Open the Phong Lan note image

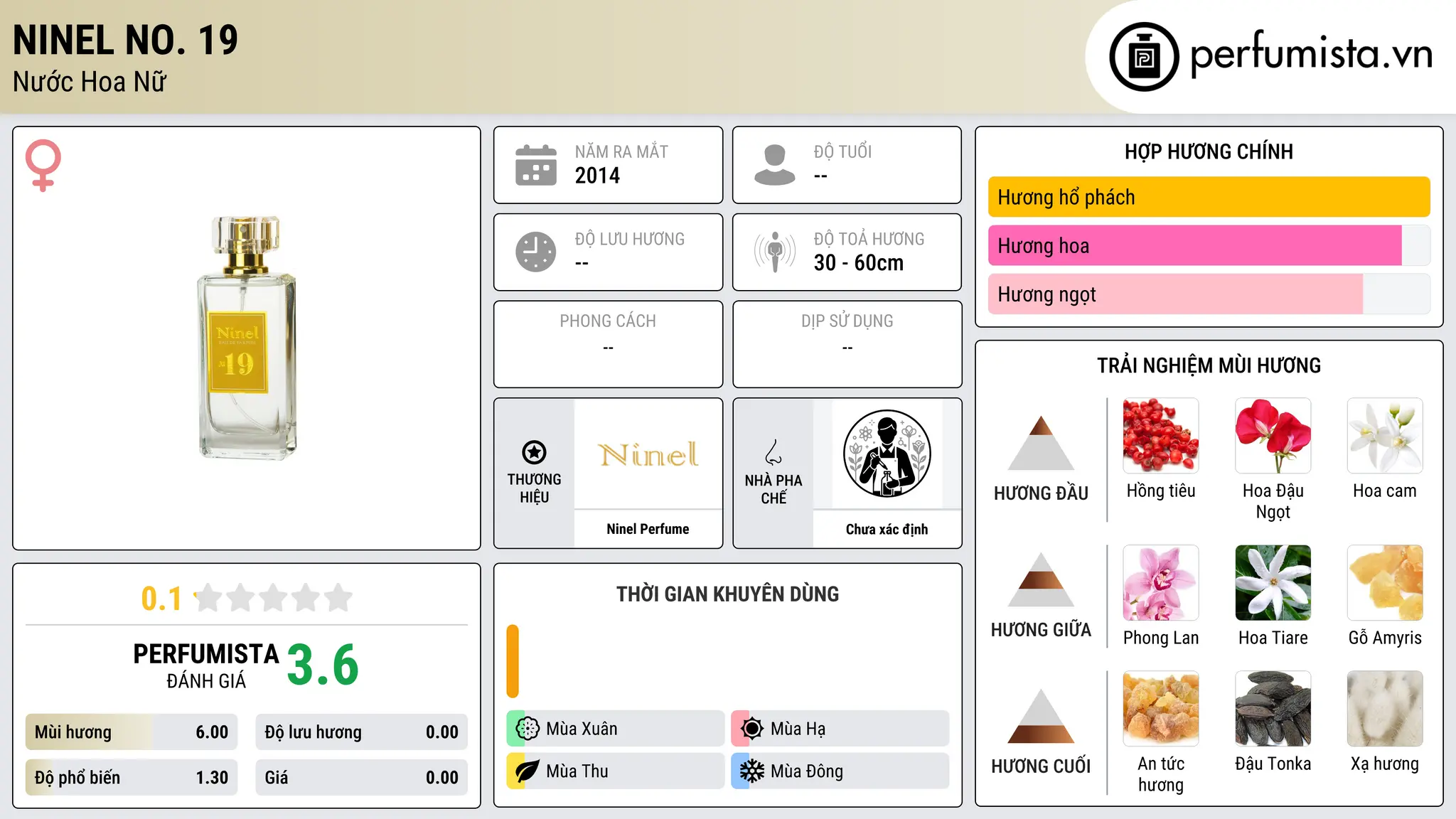pyautogui.click(x=1161, y=583)
